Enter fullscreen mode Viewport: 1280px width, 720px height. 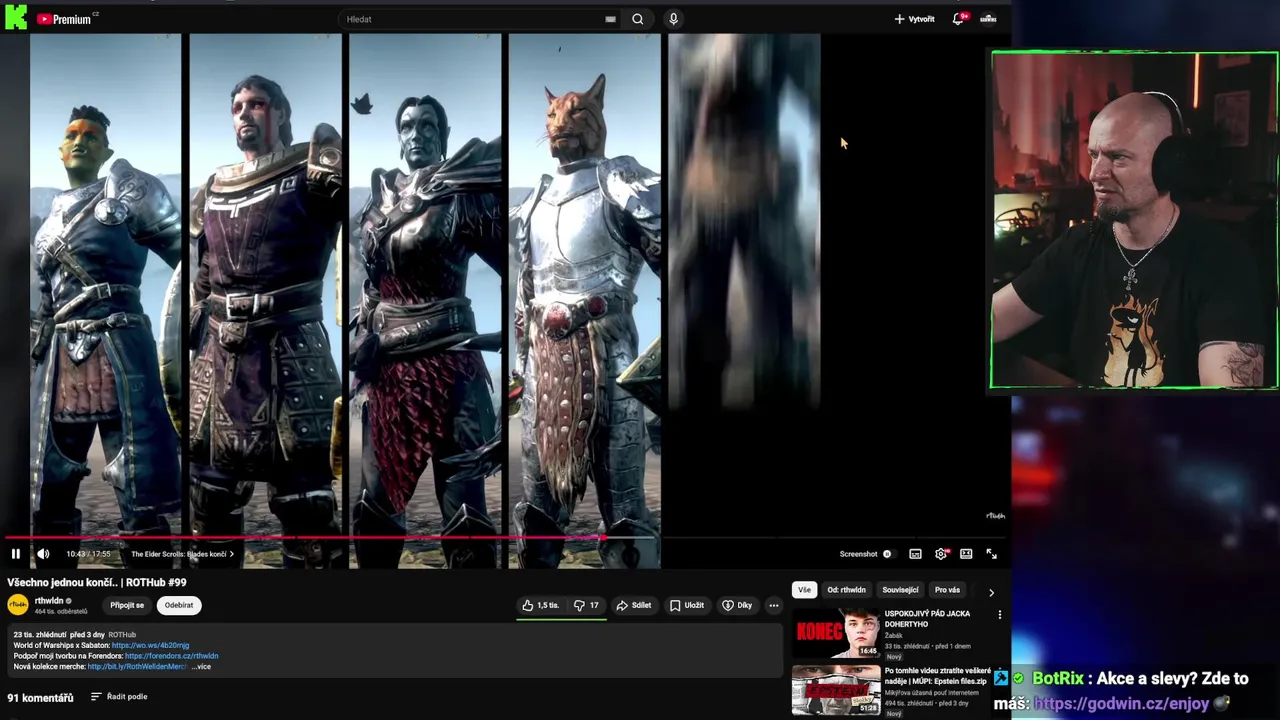(x=992, y=554)
